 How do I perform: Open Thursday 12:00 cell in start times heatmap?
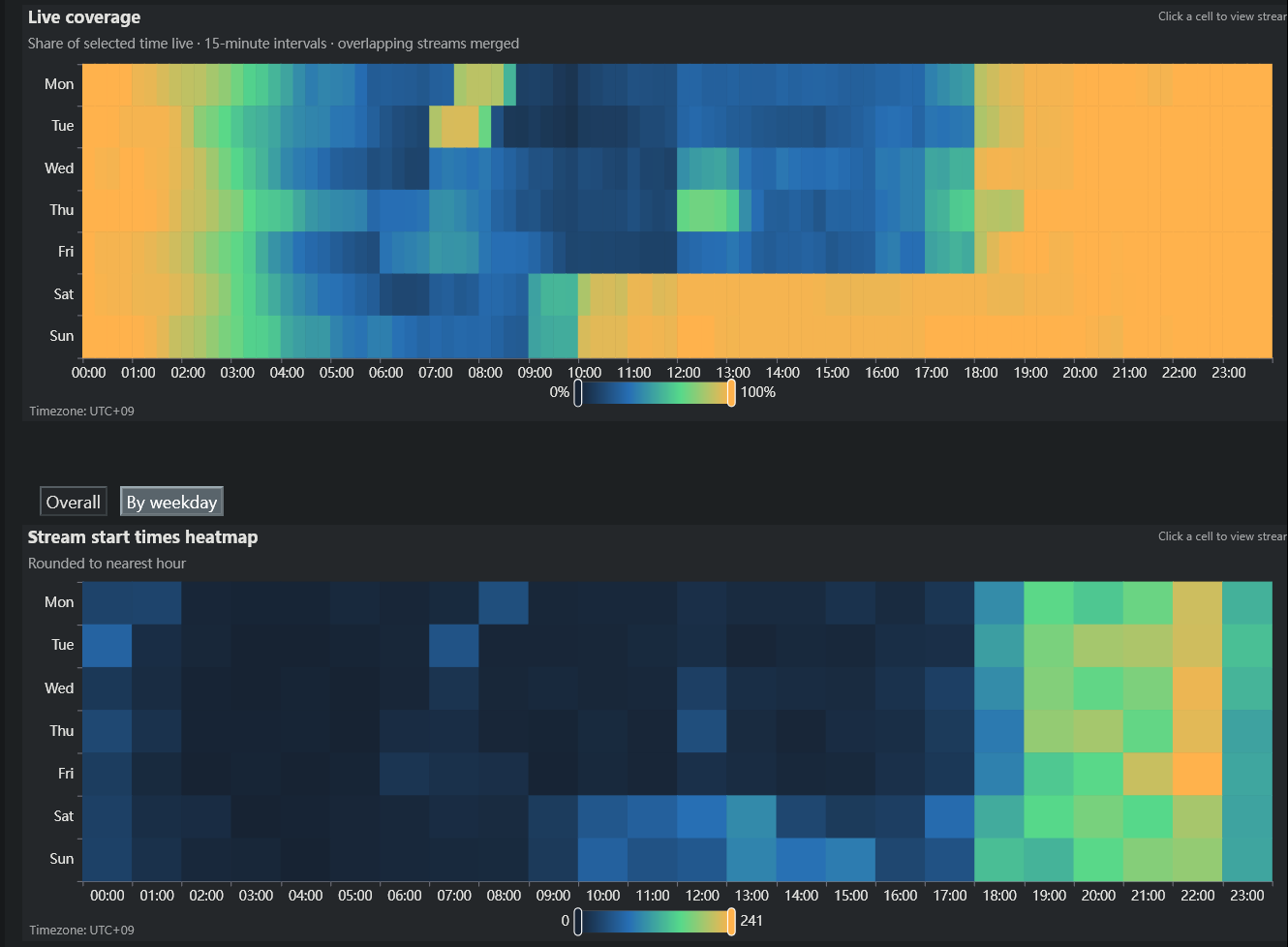pyautogui.click(x=702, y=731)
